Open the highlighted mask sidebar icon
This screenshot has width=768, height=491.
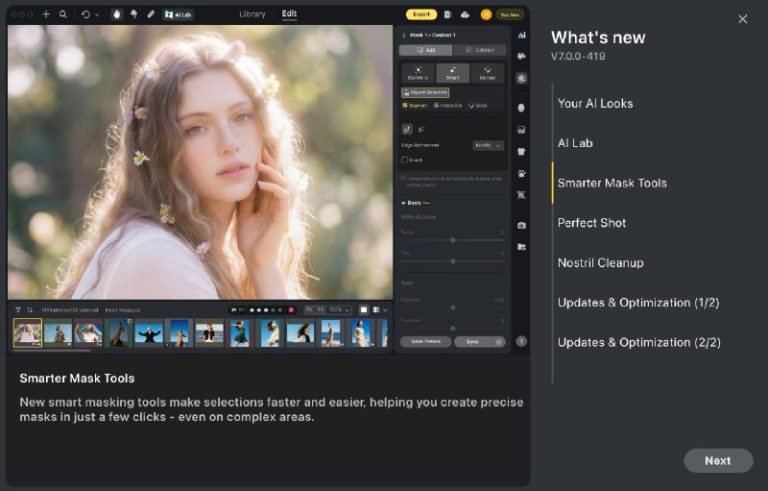tap(522, 78)
